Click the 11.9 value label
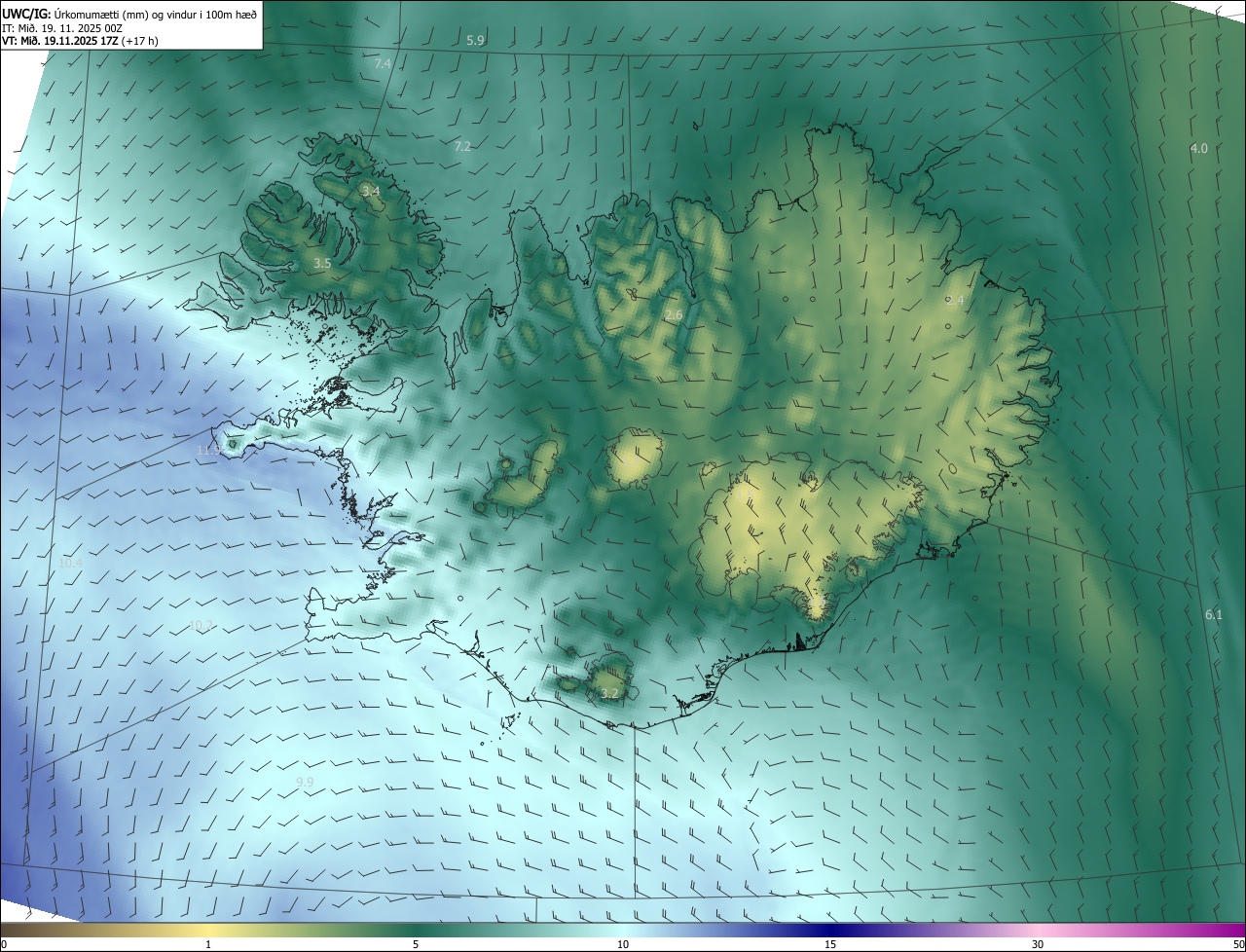Image resolution: width=1246 pixels, height=952 pixels. click(208, 451)
